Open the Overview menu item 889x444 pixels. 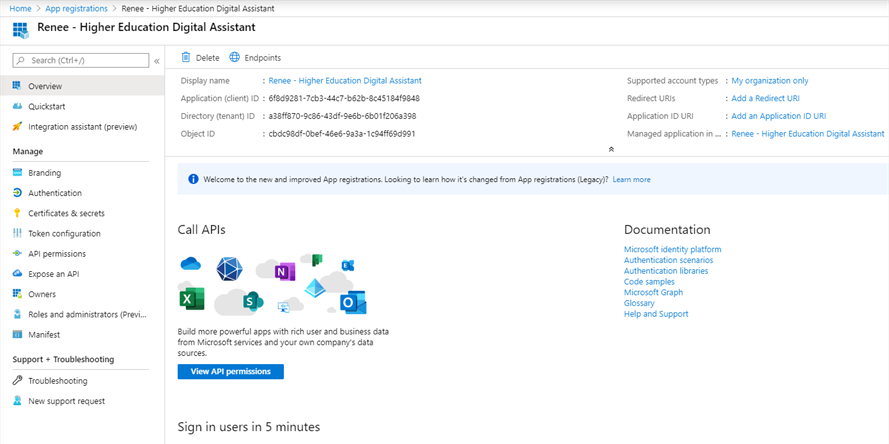82,86
